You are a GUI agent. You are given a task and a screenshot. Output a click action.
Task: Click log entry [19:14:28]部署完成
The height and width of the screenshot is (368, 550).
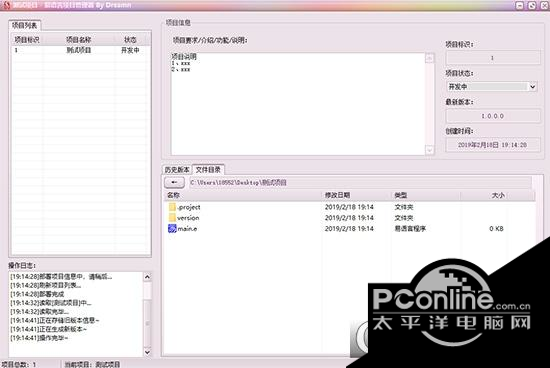(37, 294)
